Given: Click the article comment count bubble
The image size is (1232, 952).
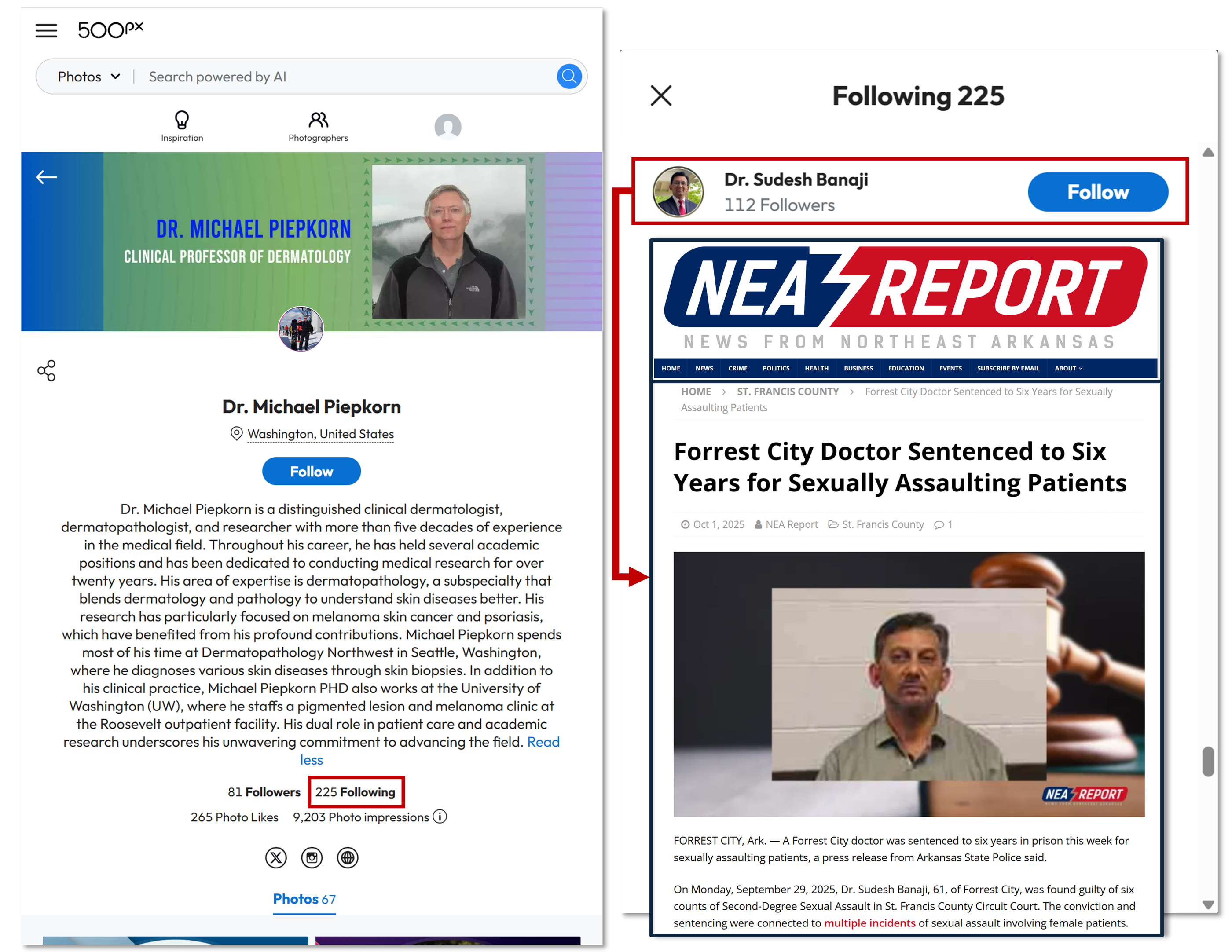Looking at the screenshot, I should click(944, 524).
